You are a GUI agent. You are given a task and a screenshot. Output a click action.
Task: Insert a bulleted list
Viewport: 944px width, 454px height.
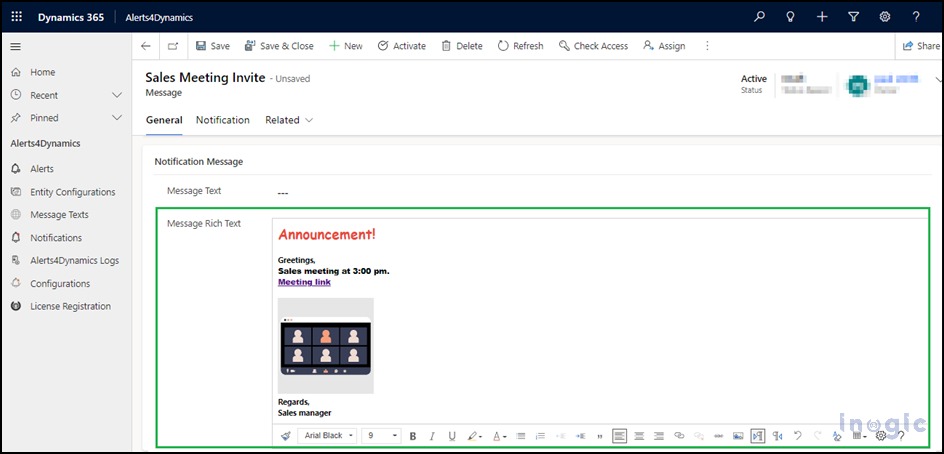(521, 435)
